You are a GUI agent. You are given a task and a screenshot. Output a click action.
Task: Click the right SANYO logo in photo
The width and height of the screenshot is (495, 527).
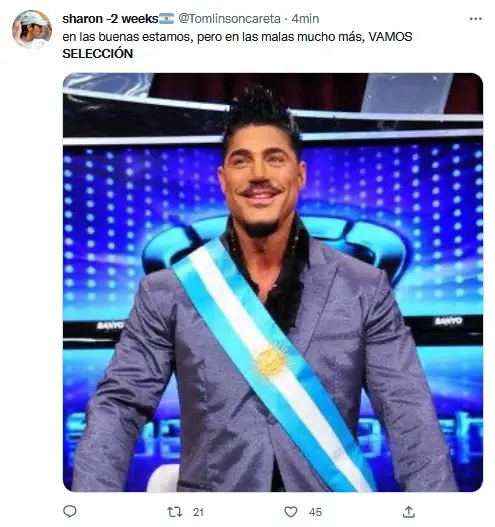tap(449, 321)
